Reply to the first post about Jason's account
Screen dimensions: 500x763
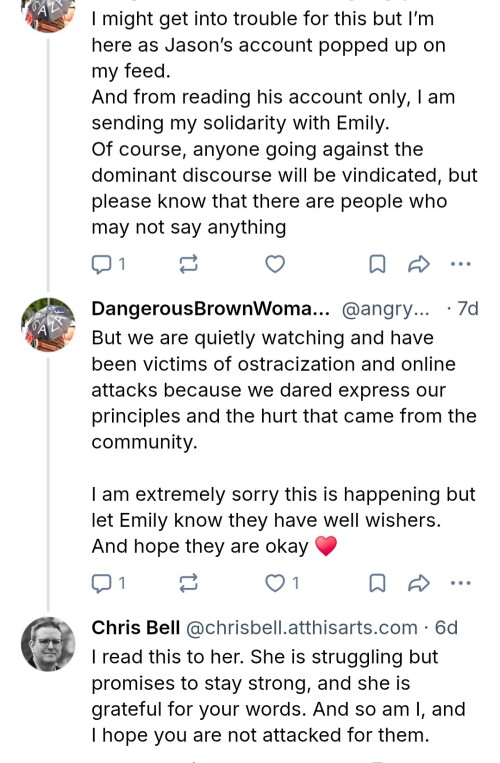point(108,264)
